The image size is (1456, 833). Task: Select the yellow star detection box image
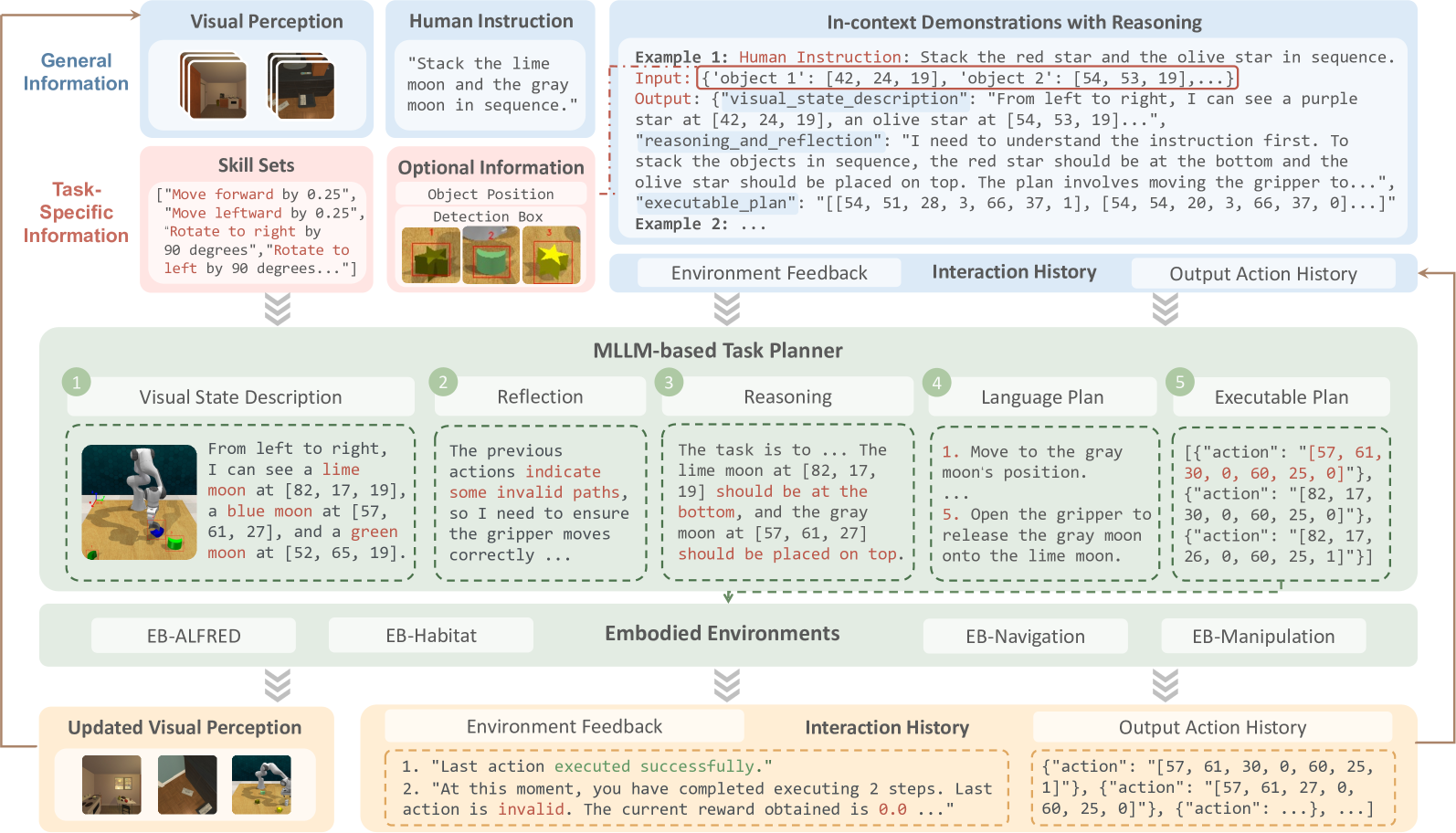(551, 256)
